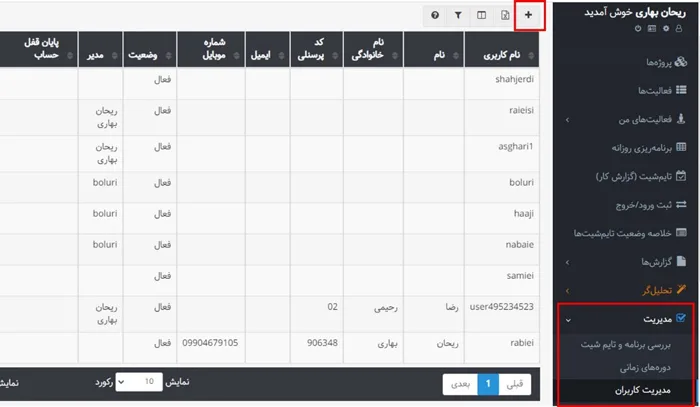Open the column chooser icon in toolbar
Screen dimensions: 700x407
[481, 15]
